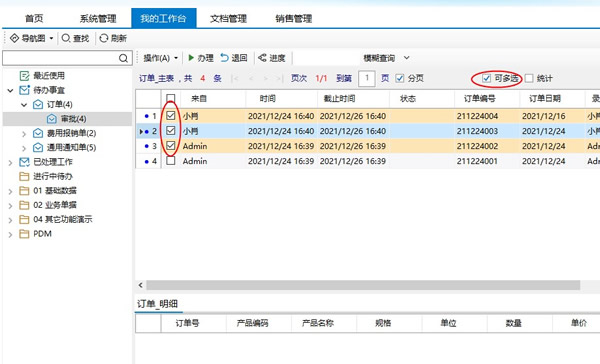Select the 最近使用 list icon
This screenshot has height=364, width=600.
(24, 76)
